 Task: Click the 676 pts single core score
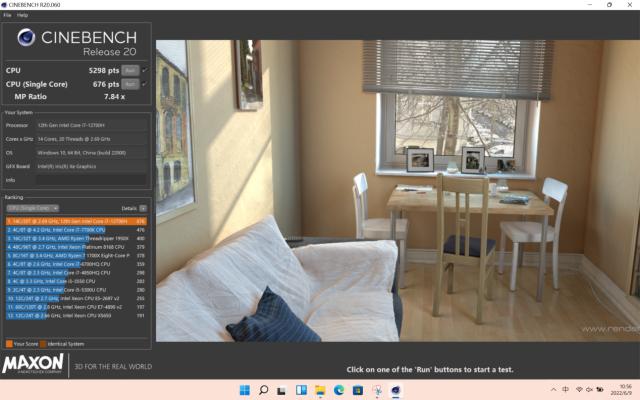point(106,84)
